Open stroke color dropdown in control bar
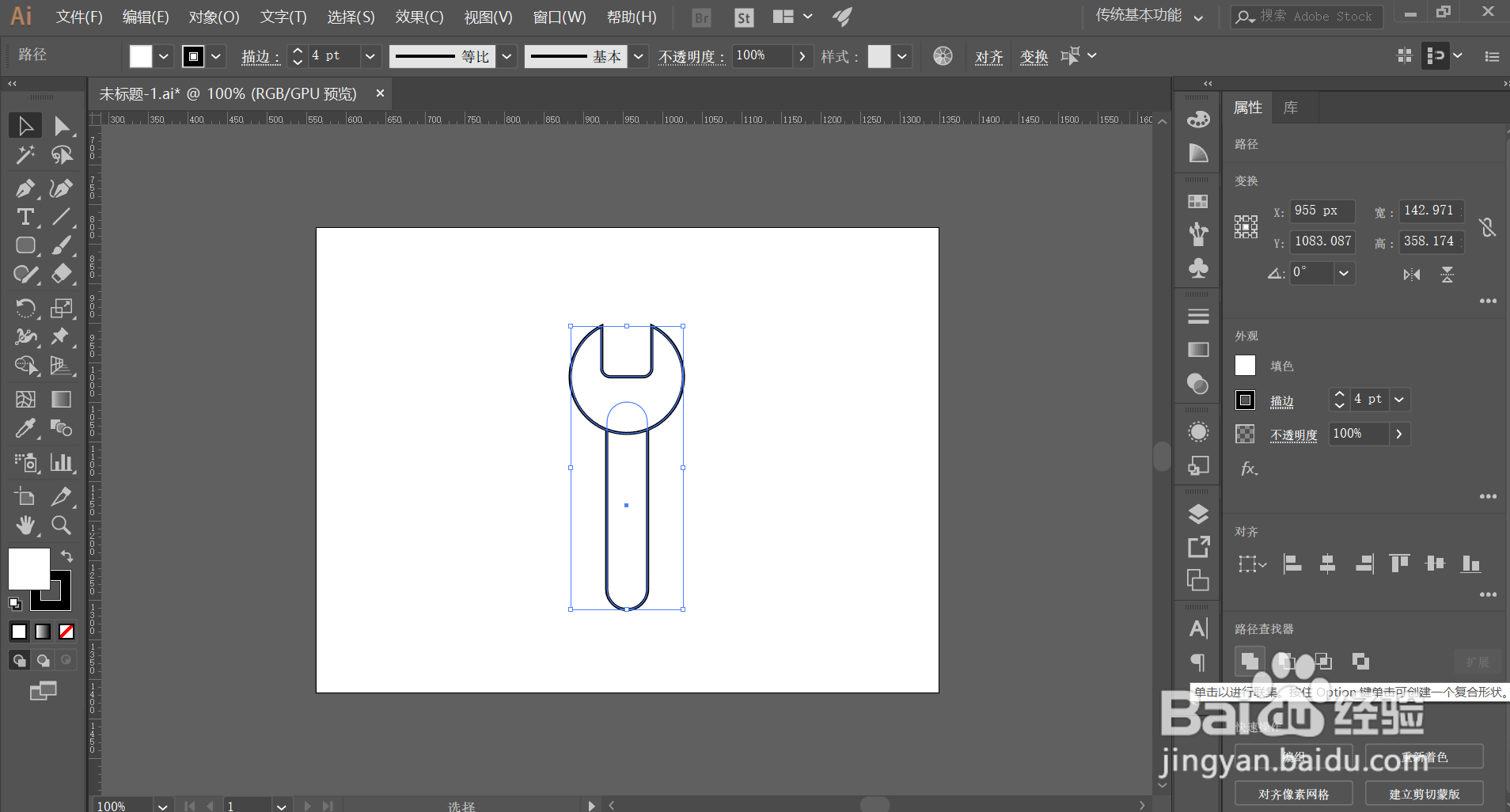This screenshot has height=812, width=1510. 216,56
